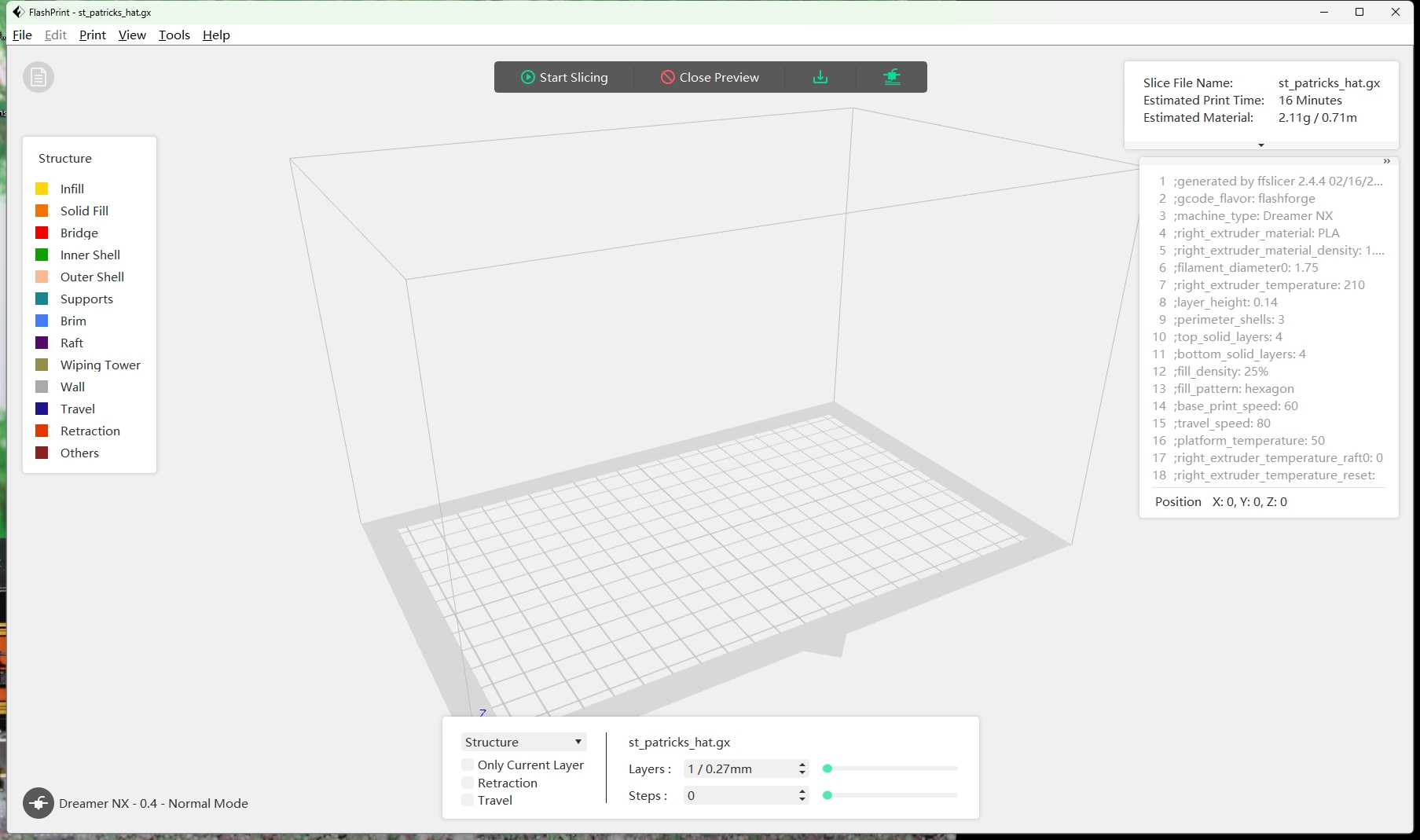Screen dimensions: 1420x840
Task: Increase layer number with up stepper arrow
Action: tap(802, 765)
